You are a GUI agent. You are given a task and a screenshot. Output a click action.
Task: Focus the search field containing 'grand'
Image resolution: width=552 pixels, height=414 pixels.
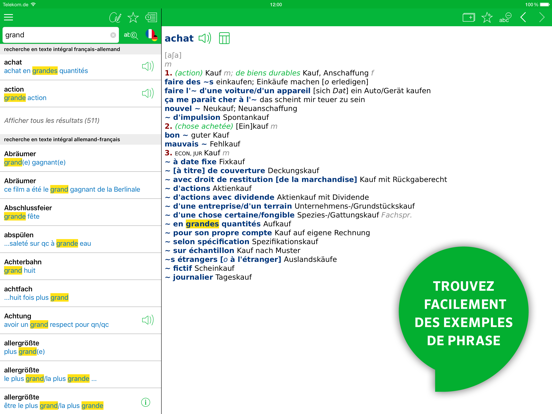tap(60, 35)
